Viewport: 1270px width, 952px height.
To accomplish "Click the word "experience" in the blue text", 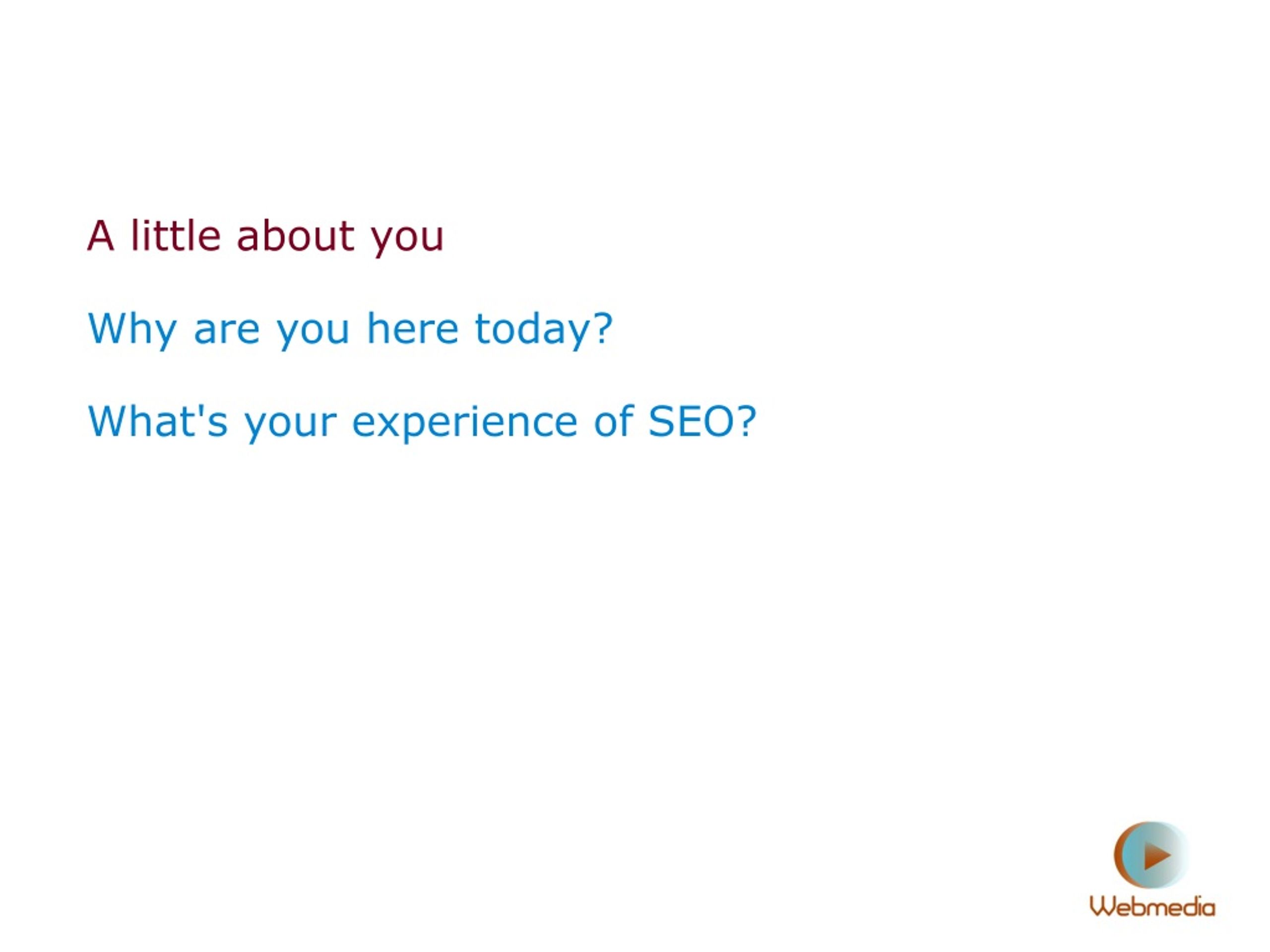I will click(464, 423).
